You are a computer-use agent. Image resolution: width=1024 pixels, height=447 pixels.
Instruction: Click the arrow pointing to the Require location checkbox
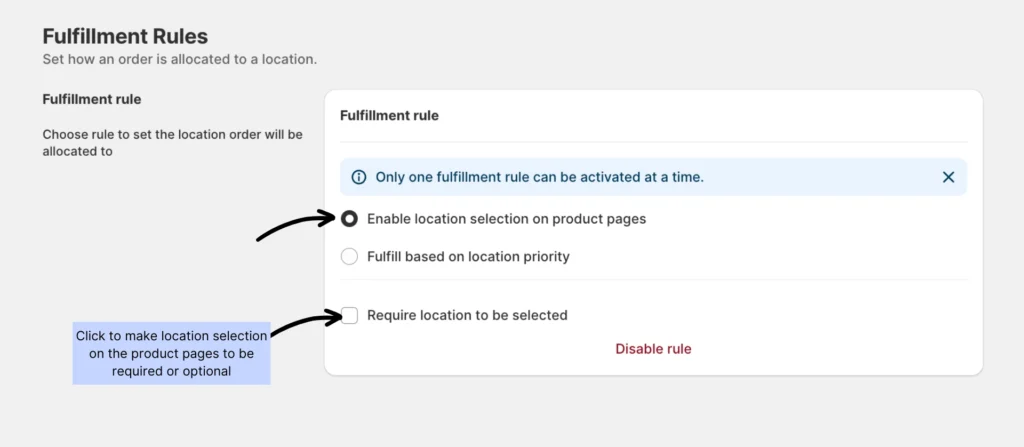(x=305, y=320)
